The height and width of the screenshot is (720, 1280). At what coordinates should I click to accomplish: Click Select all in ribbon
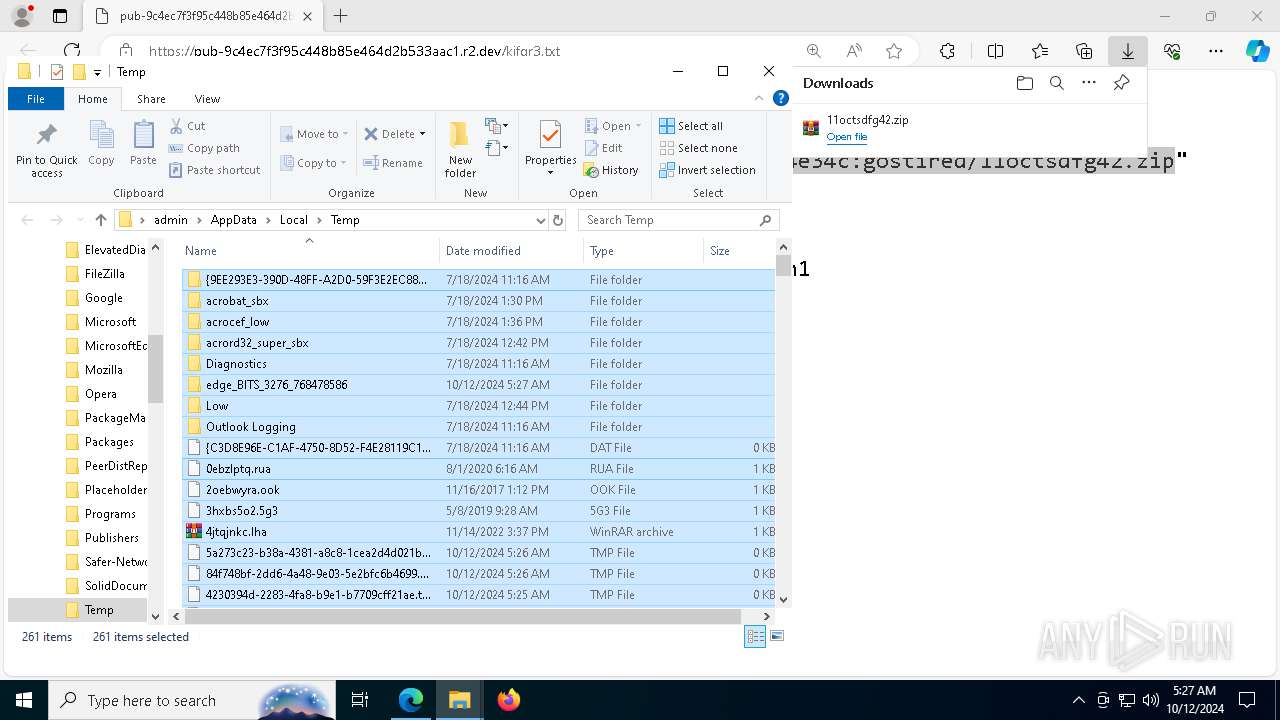[691, 126]
